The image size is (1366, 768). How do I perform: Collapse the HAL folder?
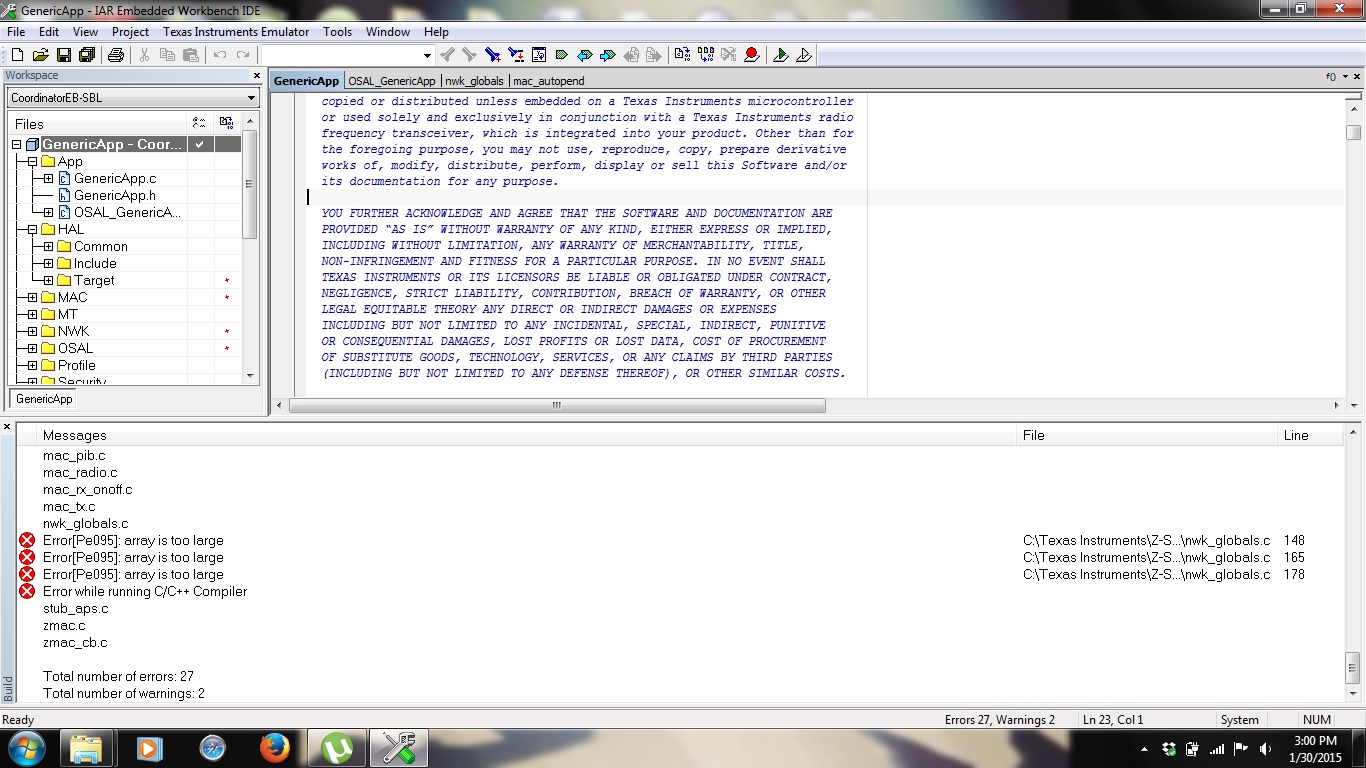32,230
